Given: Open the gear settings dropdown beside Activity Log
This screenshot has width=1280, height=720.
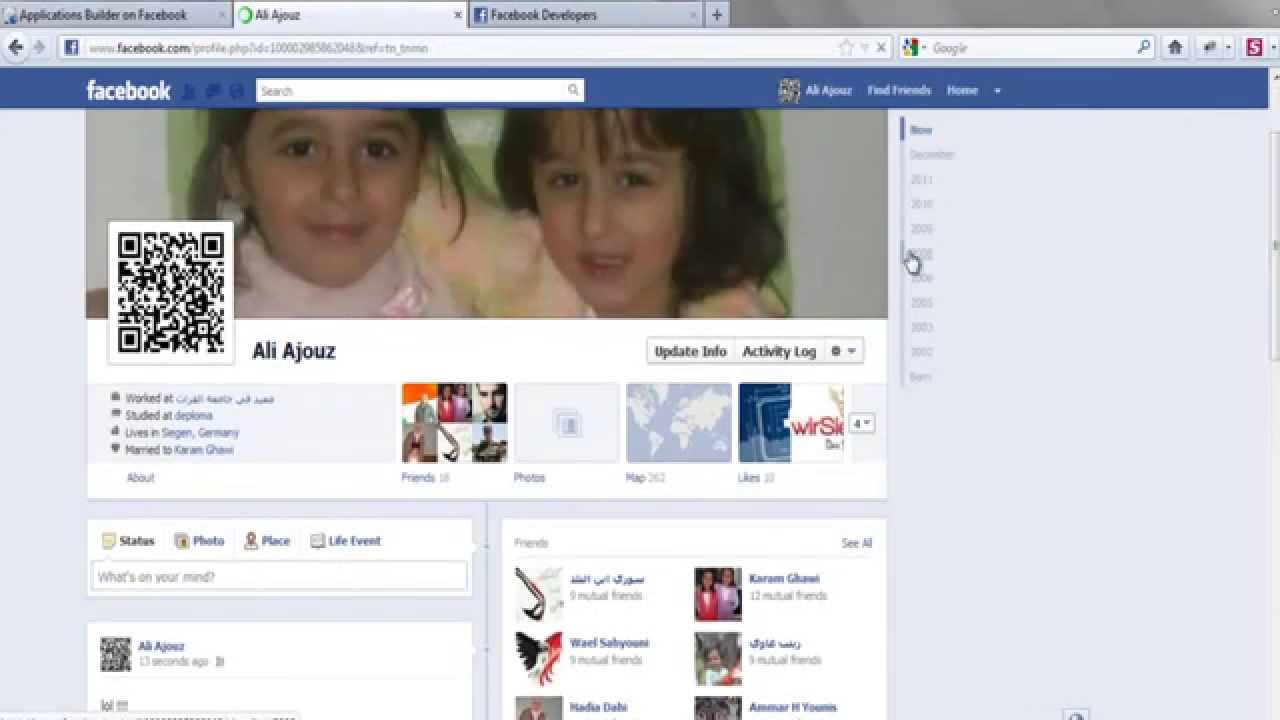Looking at the screenshot, I should point(843,351).
